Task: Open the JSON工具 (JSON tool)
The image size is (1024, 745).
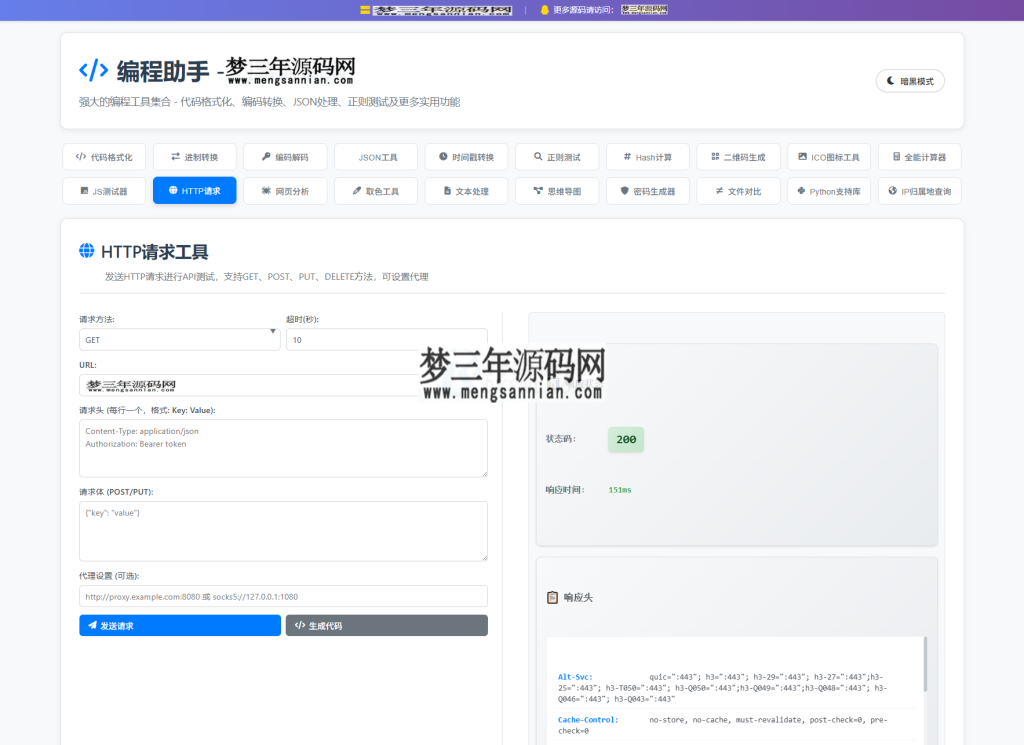Action: point(375,156)
